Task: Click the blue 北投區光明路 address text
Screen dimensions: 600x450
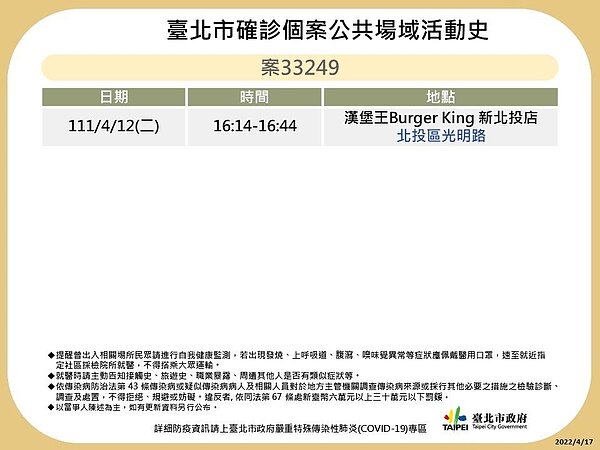Action: point(441,136)
